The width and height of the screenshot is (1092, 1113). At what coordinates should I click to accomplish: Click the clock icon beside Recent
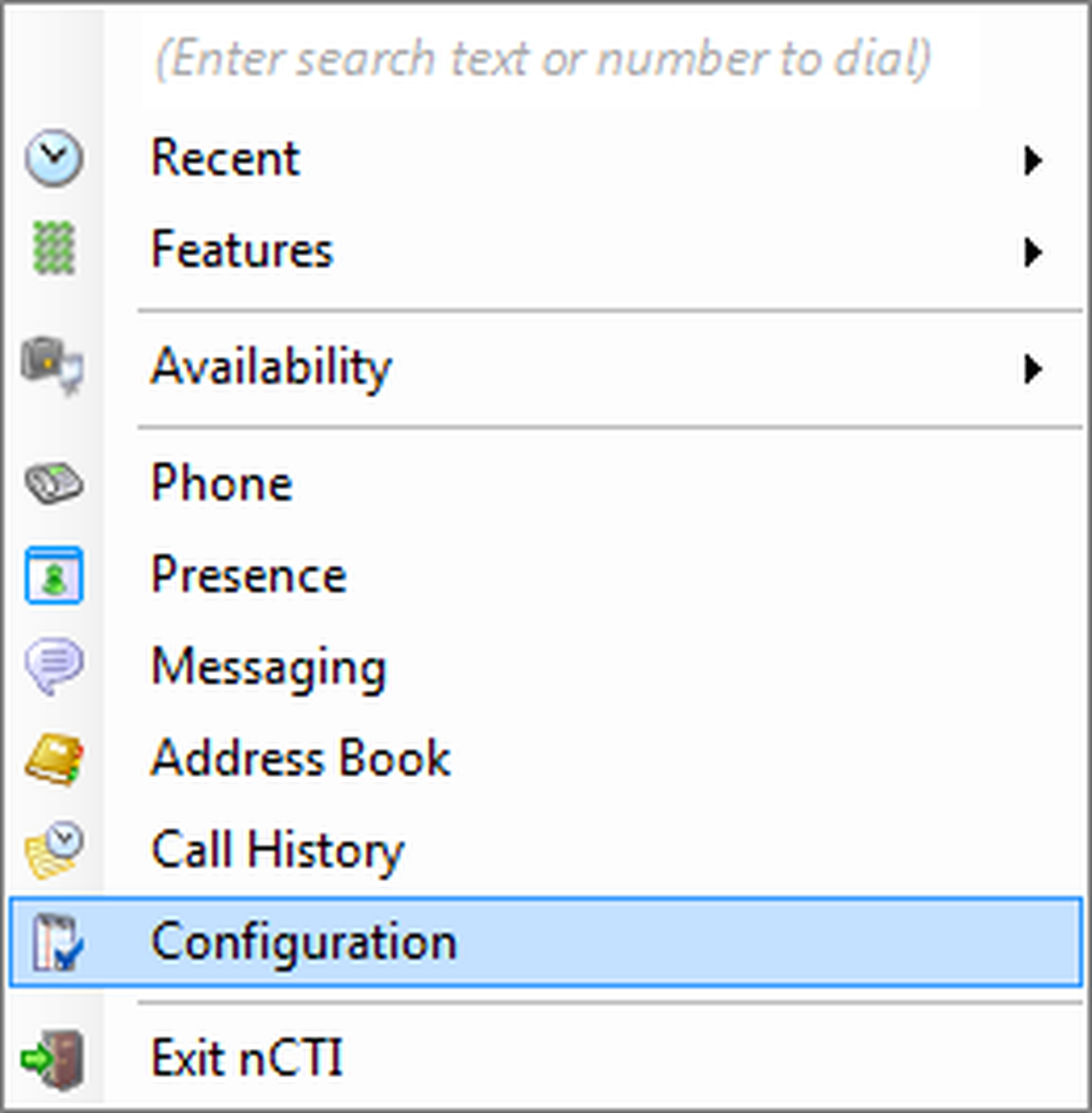click(x=54, y=158)
